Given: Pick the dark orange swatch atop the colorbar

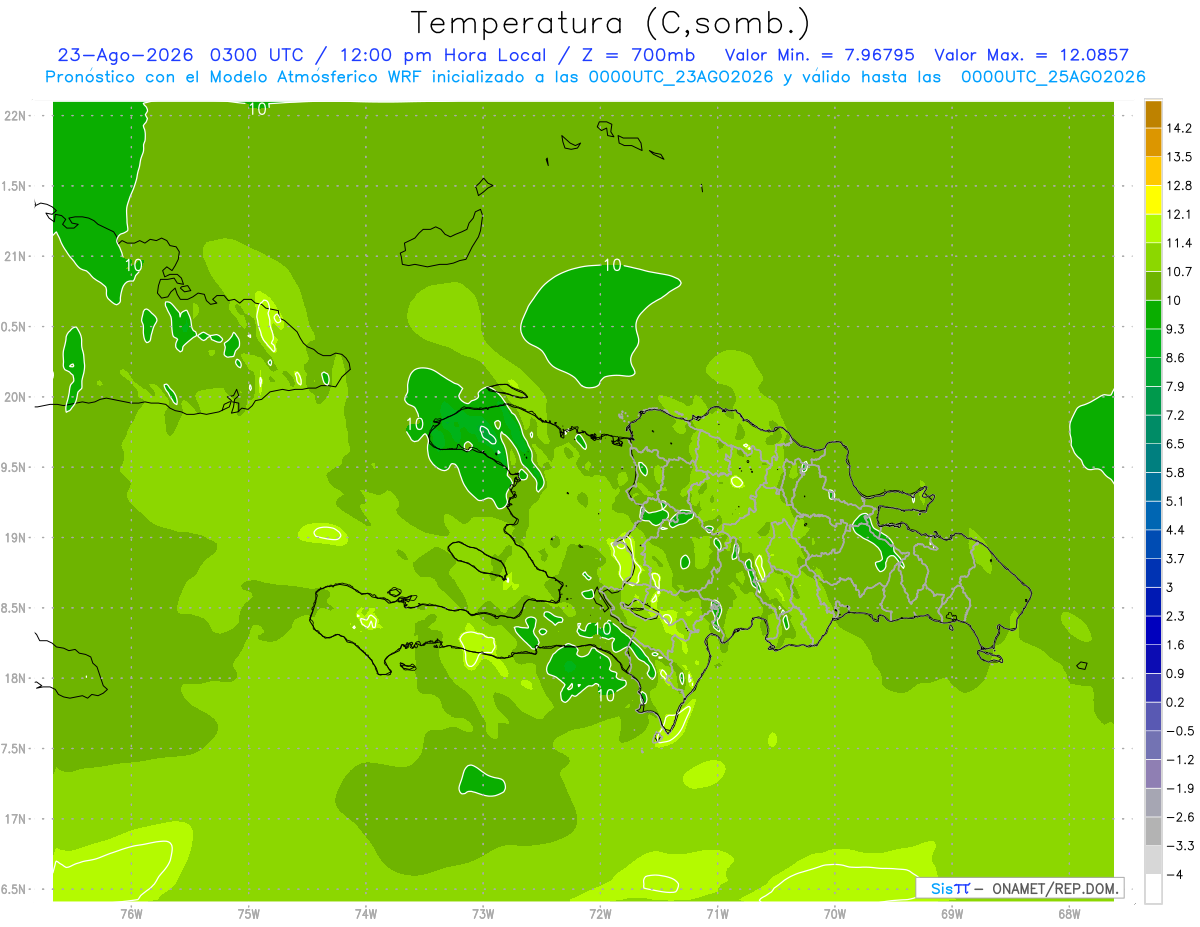Looking at the screenshot, I should [x=1153, y=115].
